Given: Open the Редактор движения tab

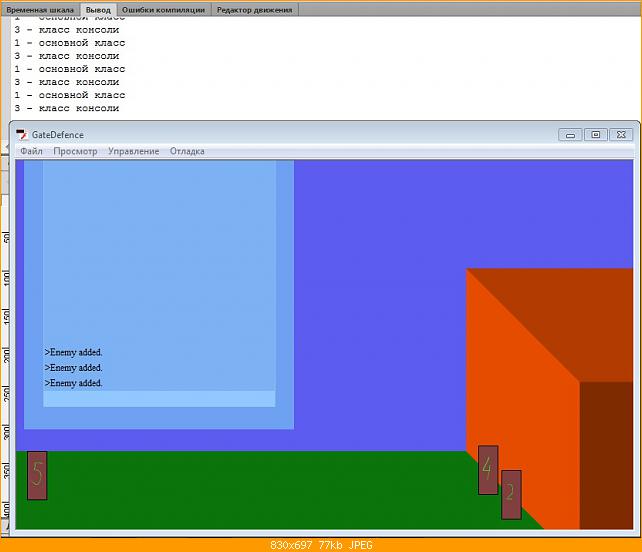Looking at the screenshot, I should tap(255, 10).
